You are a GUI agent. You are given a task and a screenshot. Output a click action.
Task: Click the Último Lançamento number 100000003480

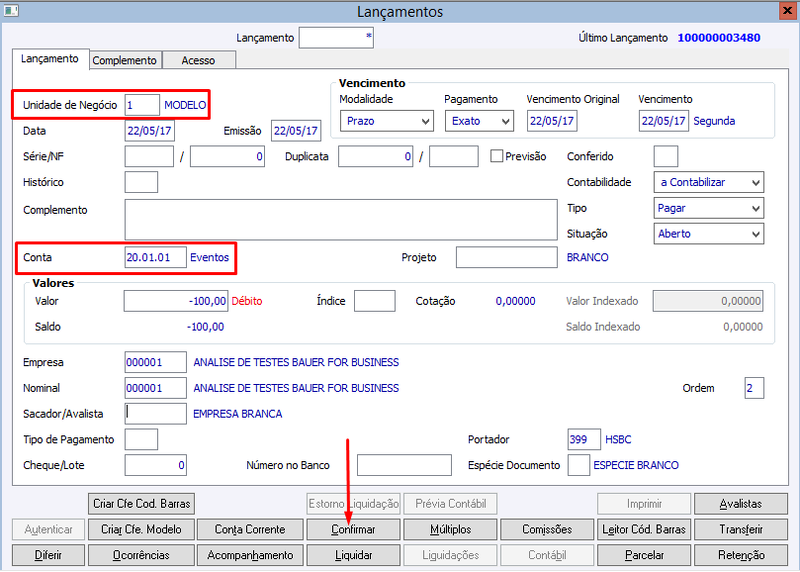(719, 38)
